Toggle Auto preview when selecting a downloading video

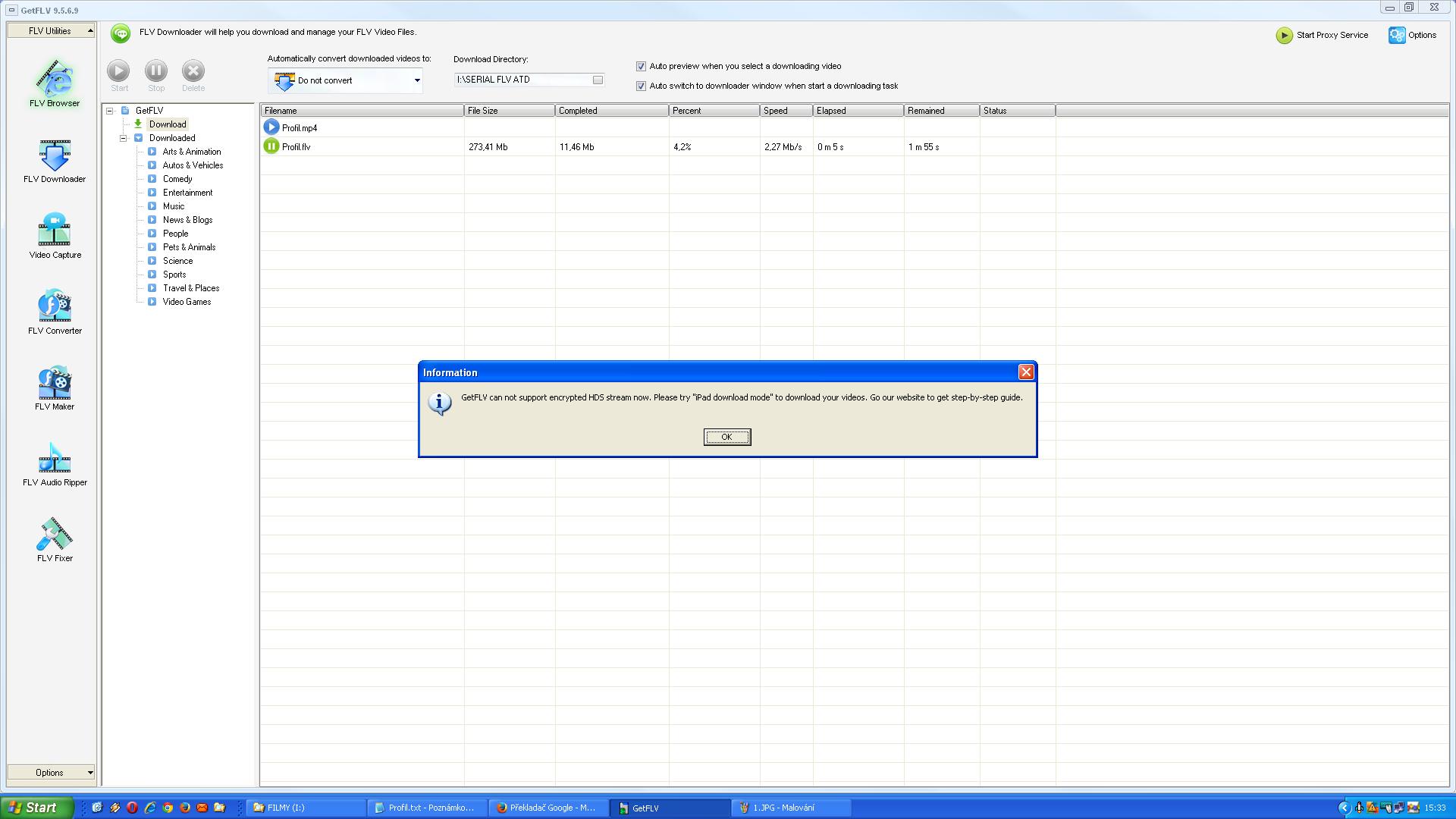click(x=641, y=67)
